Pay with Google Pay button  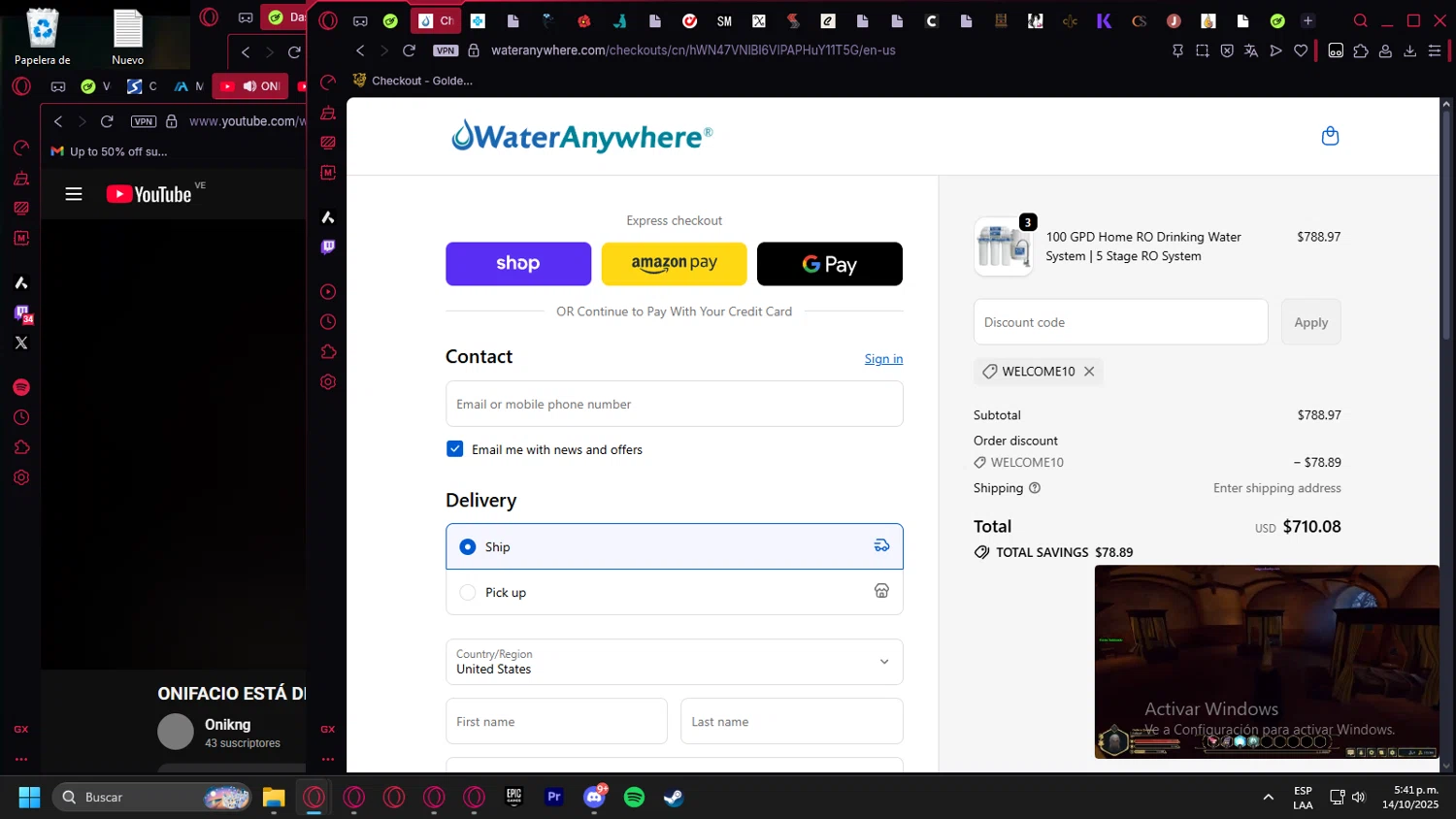[830, 264]
